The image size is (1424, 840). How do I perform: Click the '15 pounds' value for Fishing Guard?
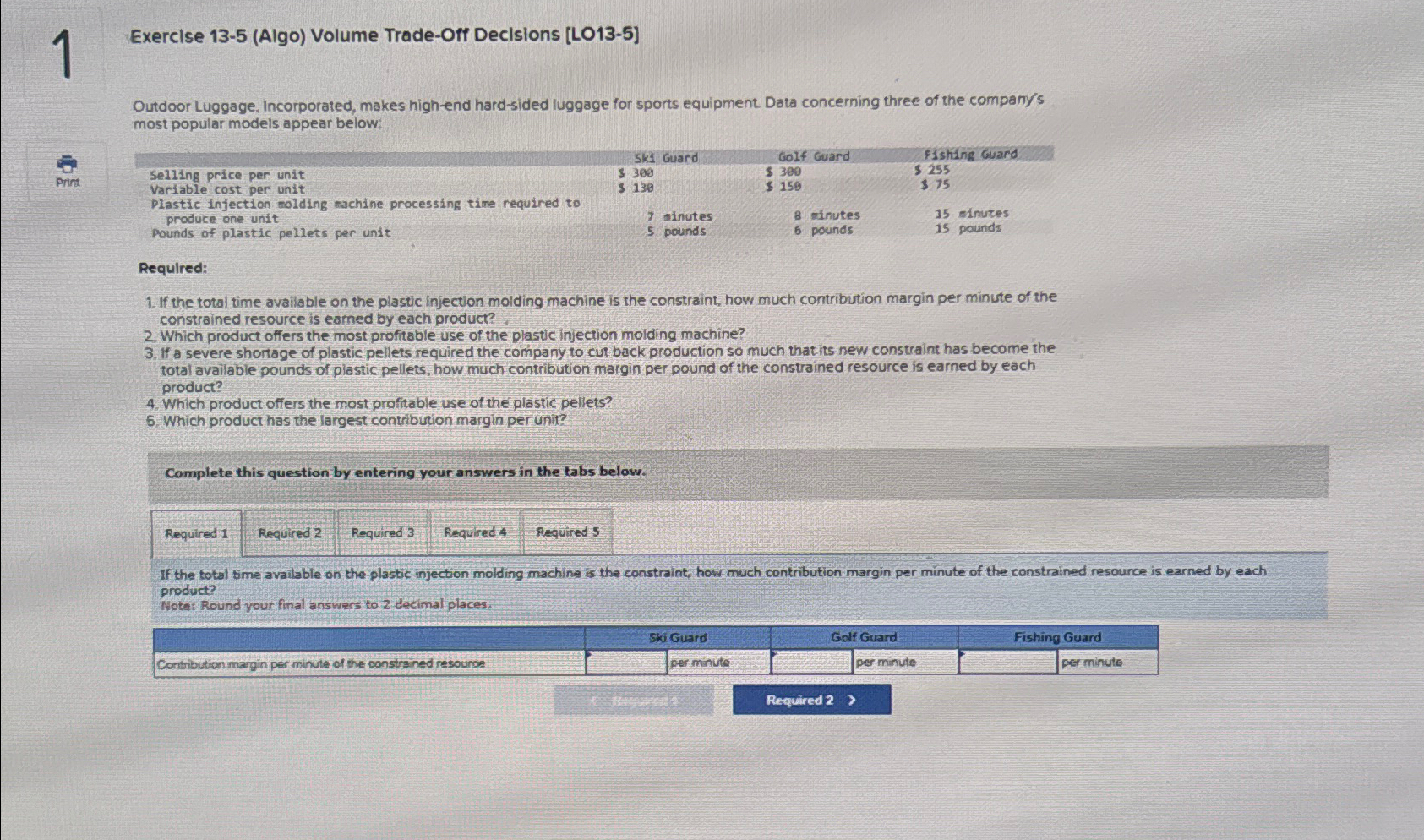coord(968,228)
